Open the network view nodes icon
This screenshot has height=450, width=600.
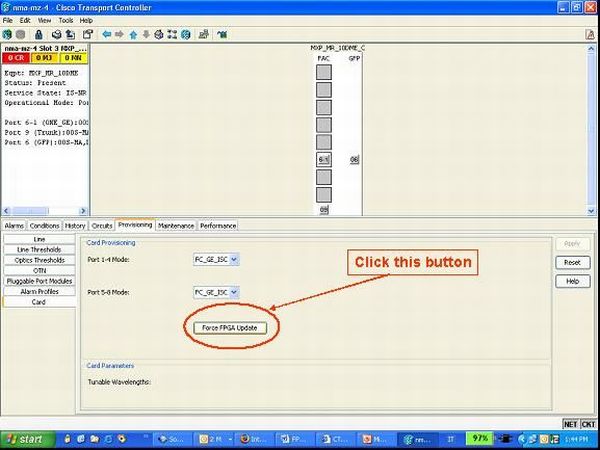172,35
